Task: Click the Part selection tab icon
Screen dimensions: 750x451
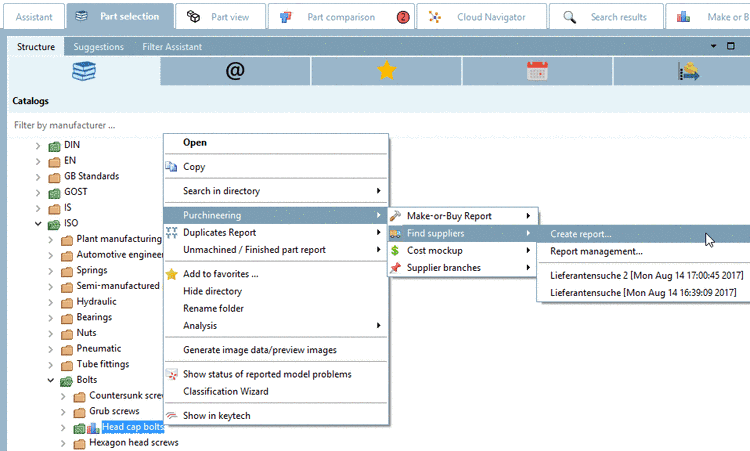Action: 82,16
